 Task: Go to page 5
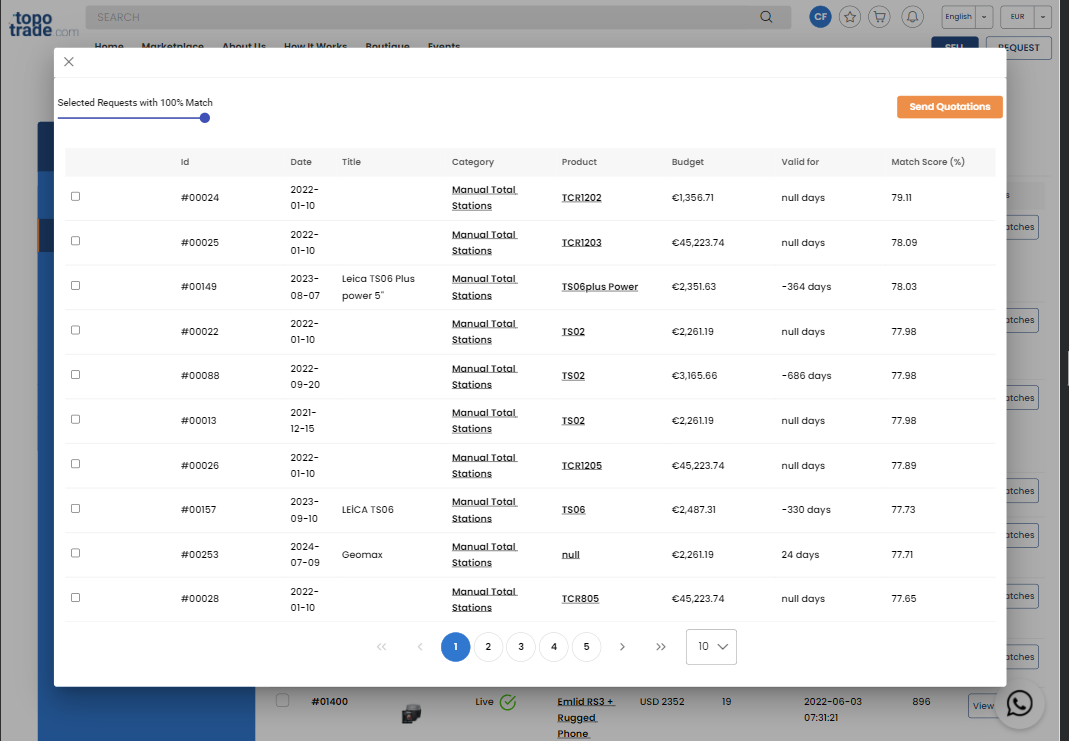(x=586, y=647)
